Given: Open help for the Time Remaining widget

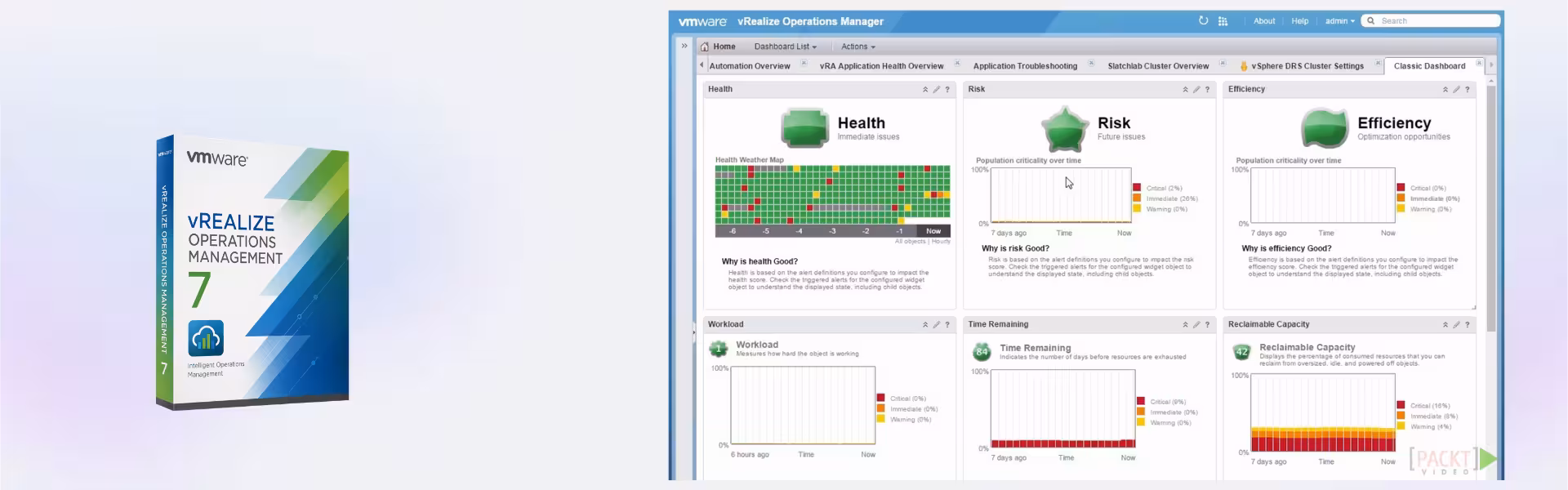Looking at the screenshot, I should (x=1207, y=325).
